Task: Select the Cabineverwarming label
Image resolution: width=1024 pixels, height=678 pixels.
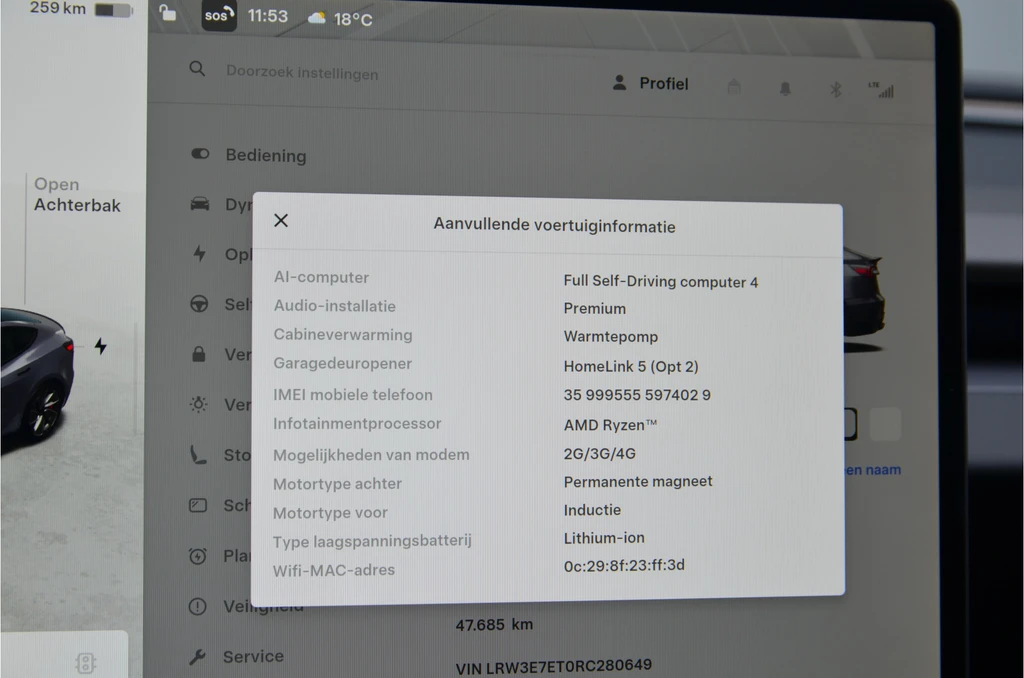Action: (x=343, y=334)
